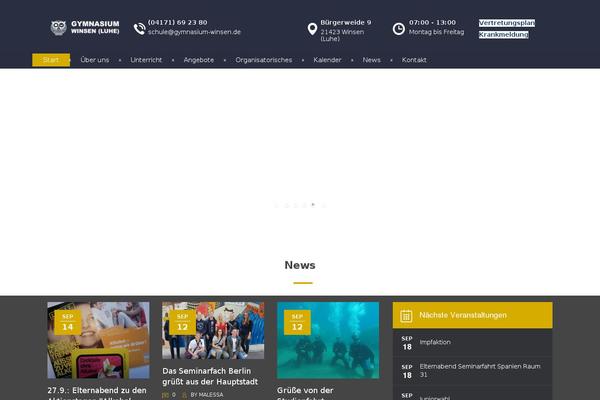Image resolution: width=600 pixels, height=400 pixels.
Task: Click the calendar icon in Nächste Veranstaltungen header
Action: [x=406, y=316]
